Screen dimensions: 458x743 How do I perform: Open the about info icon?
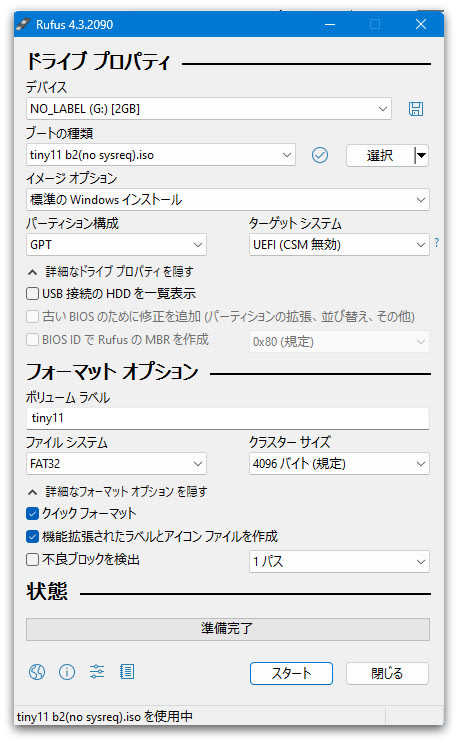(x=67, y=672)
